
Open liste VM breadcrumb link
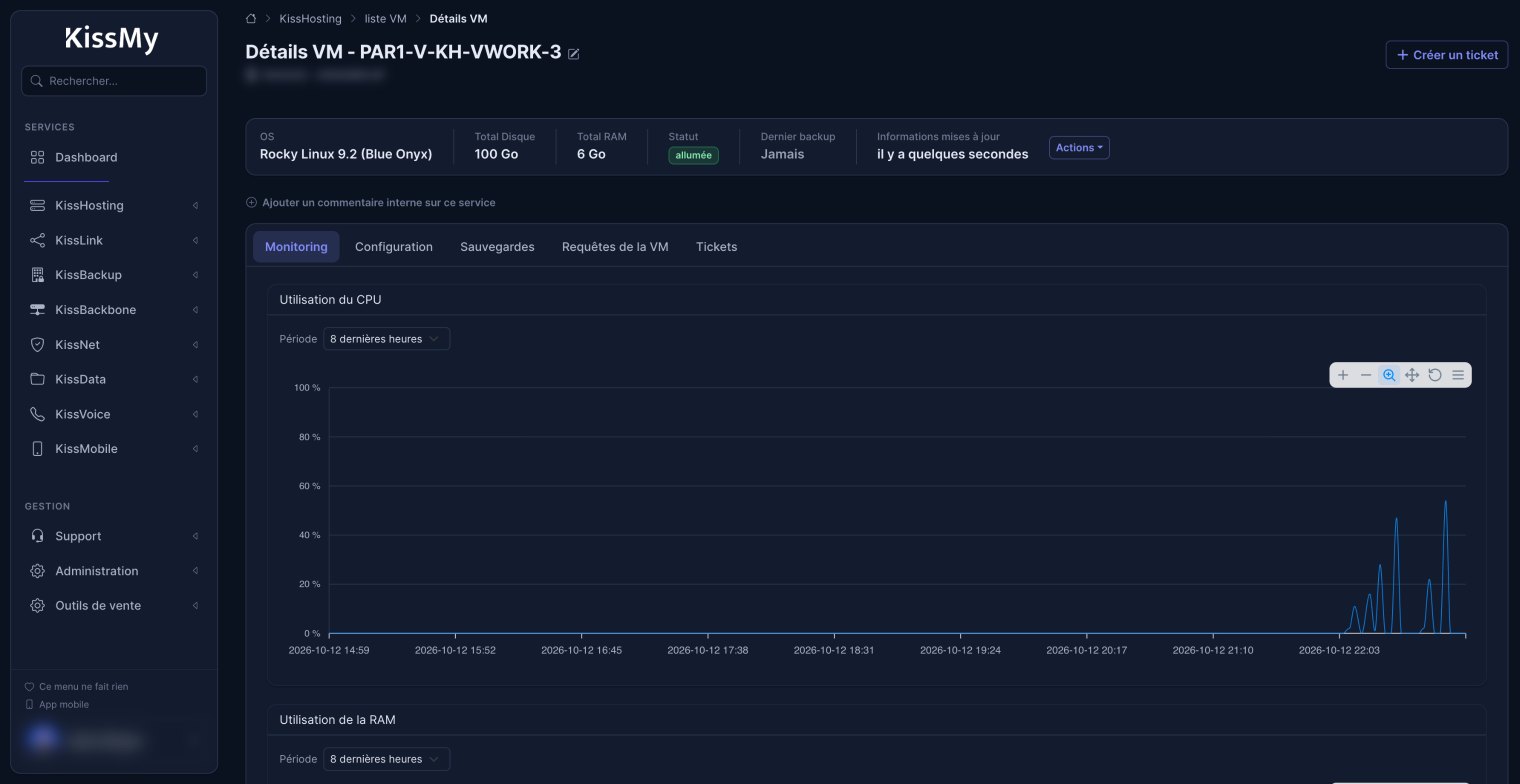tap(386, 19)
